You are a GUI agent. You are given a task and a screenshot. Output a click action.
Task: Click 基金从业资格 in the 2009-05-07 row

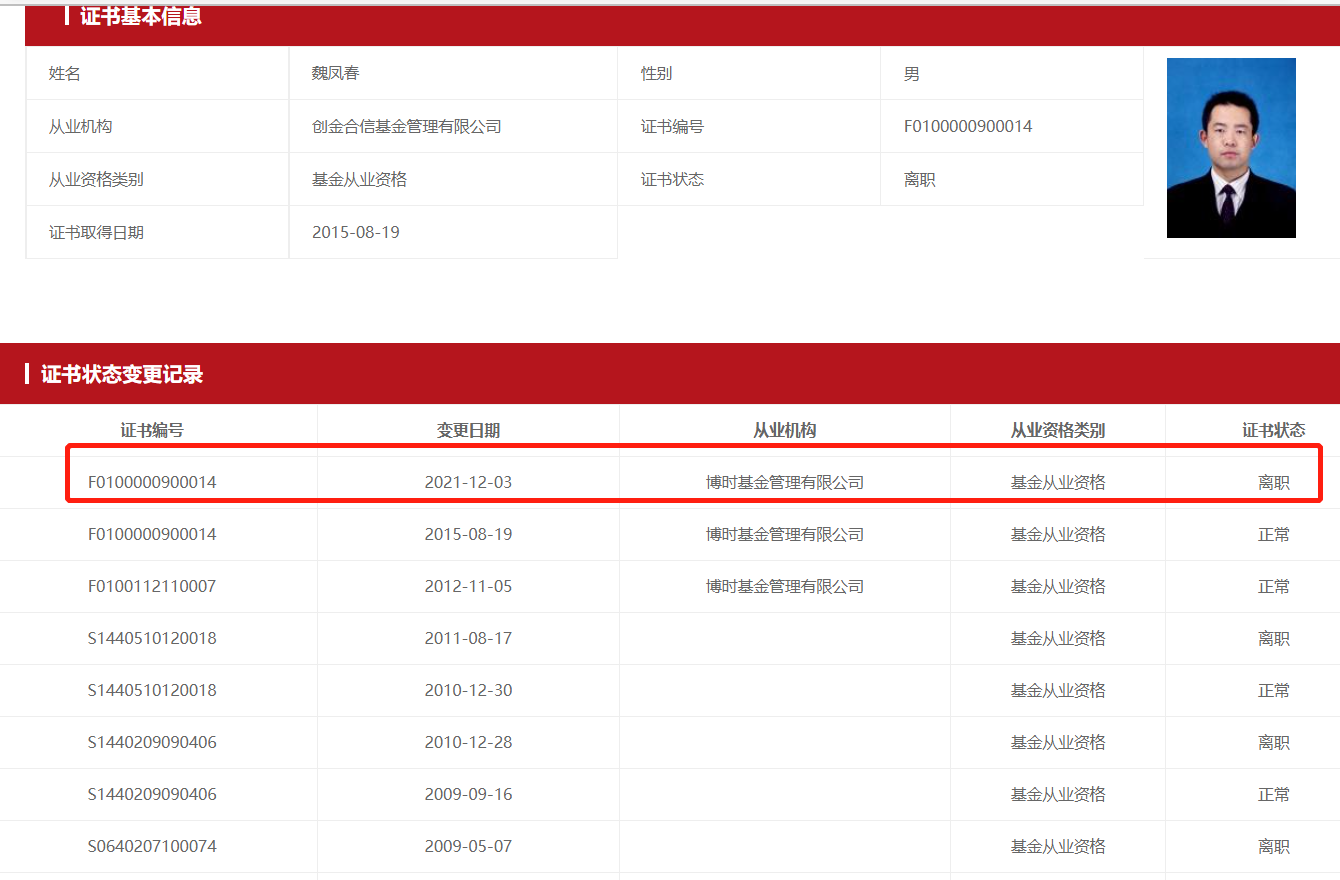point(1058,847)
